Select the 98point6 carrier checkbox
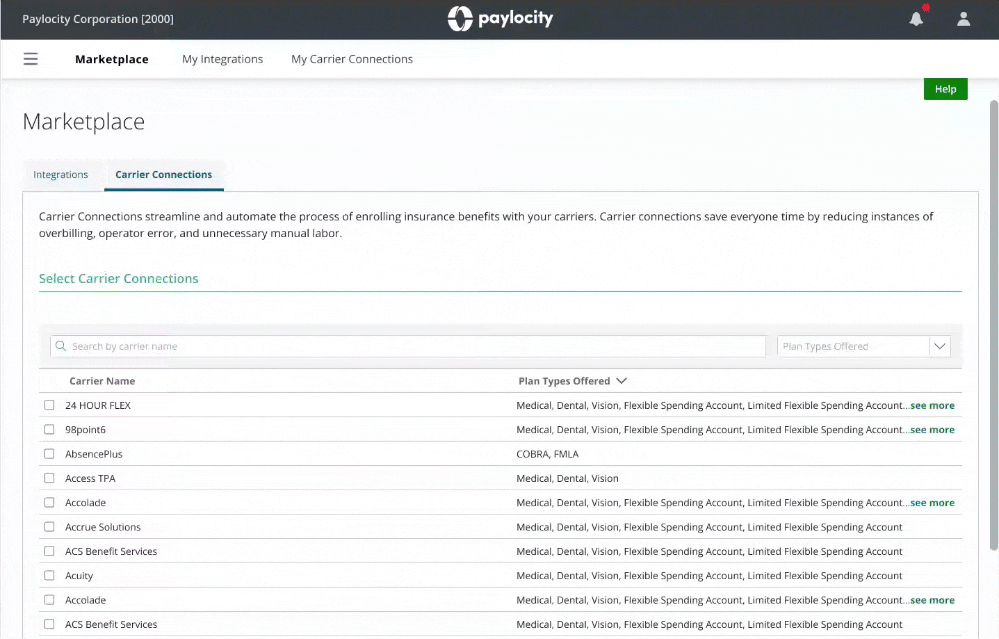 point(49,429)
